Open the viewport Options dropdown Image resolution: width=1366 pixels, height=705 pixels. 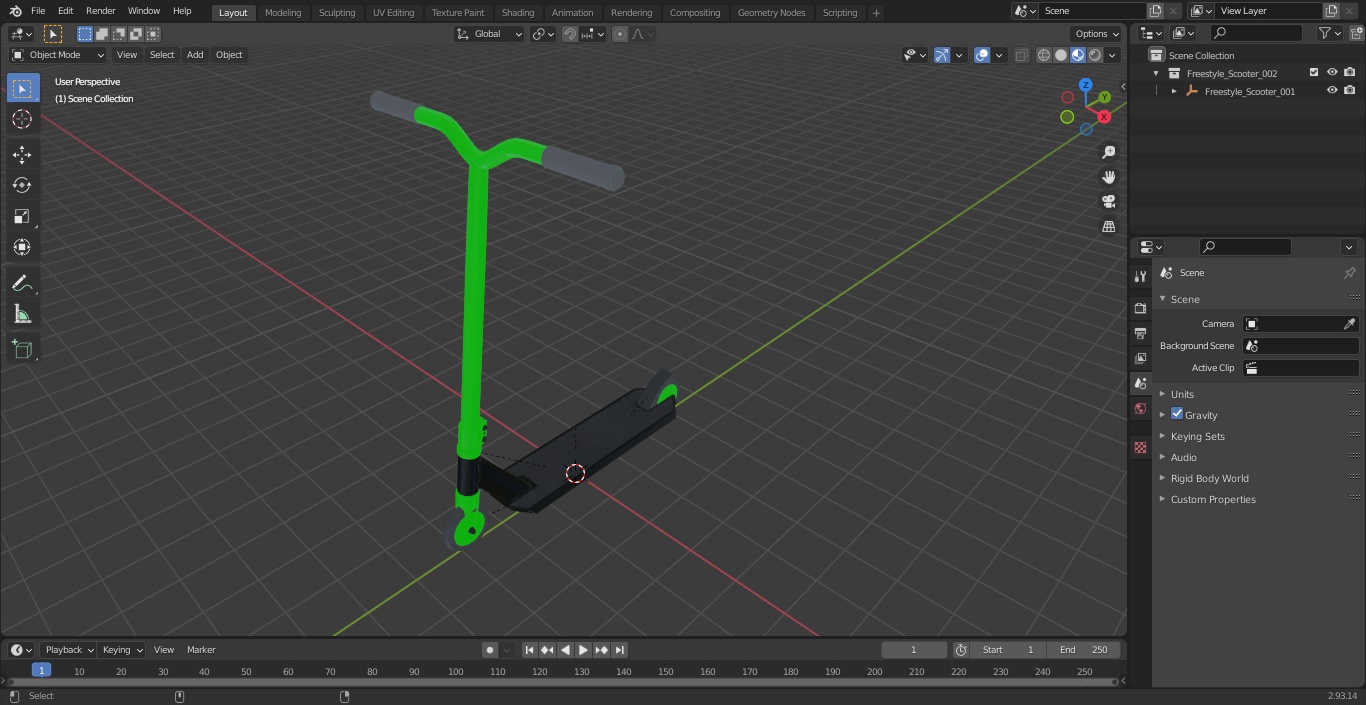(1097, 34)
